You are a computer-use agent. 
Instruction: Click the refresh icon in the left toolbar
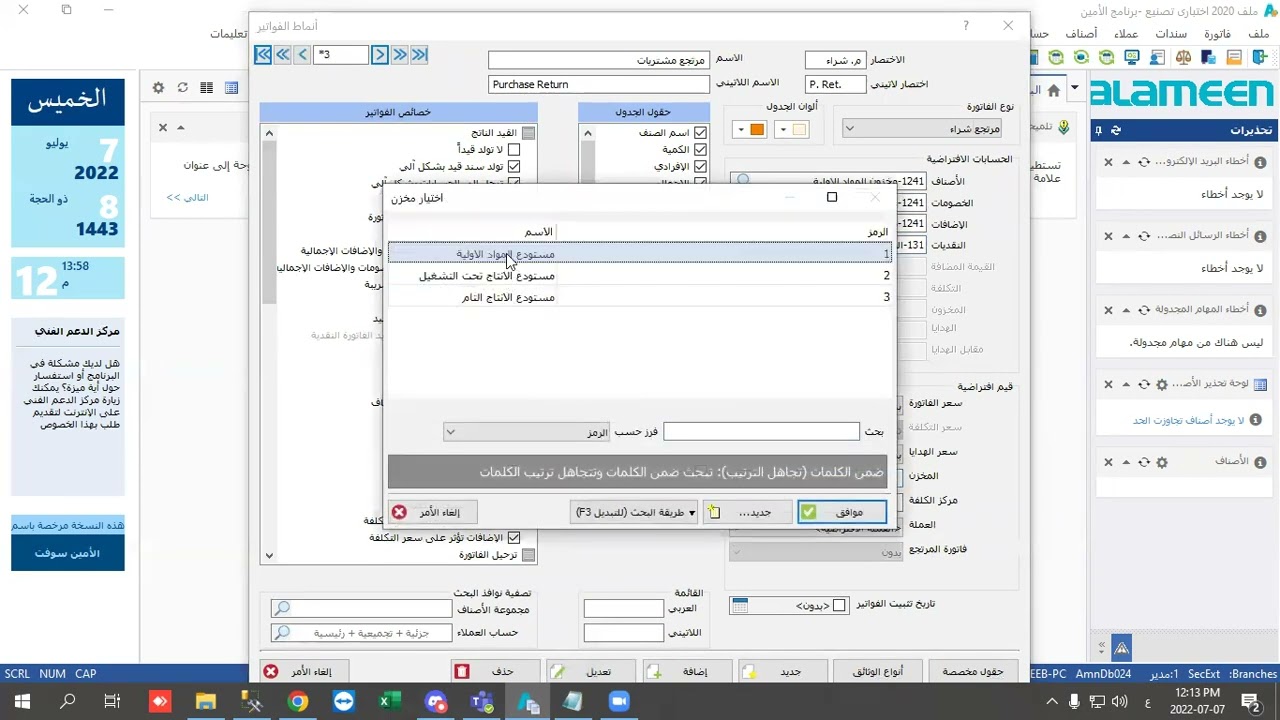tap(182, 88)
